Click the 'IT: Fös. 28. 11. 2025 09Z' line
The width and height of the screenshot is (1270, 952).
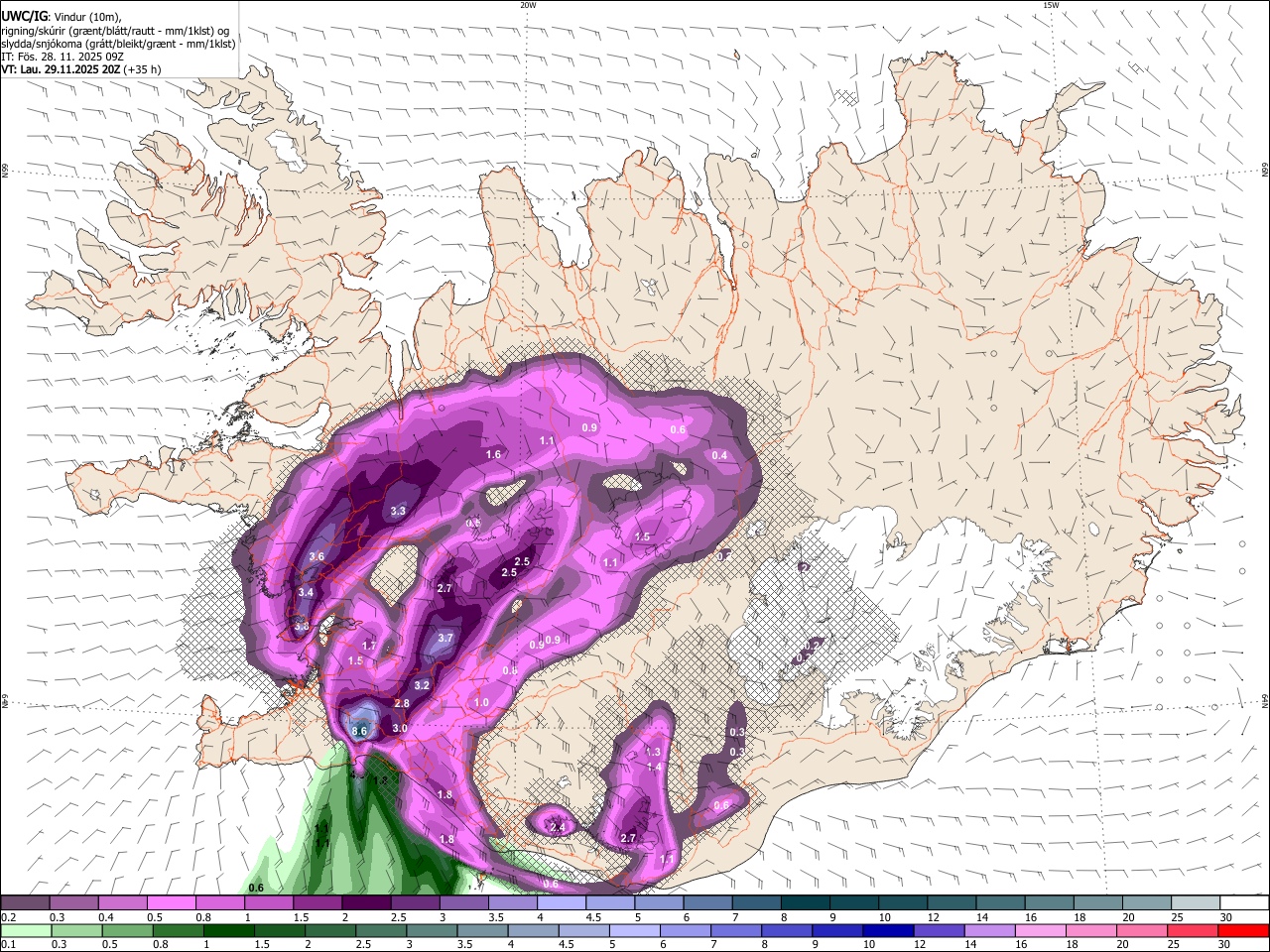(x=63, y=57)
